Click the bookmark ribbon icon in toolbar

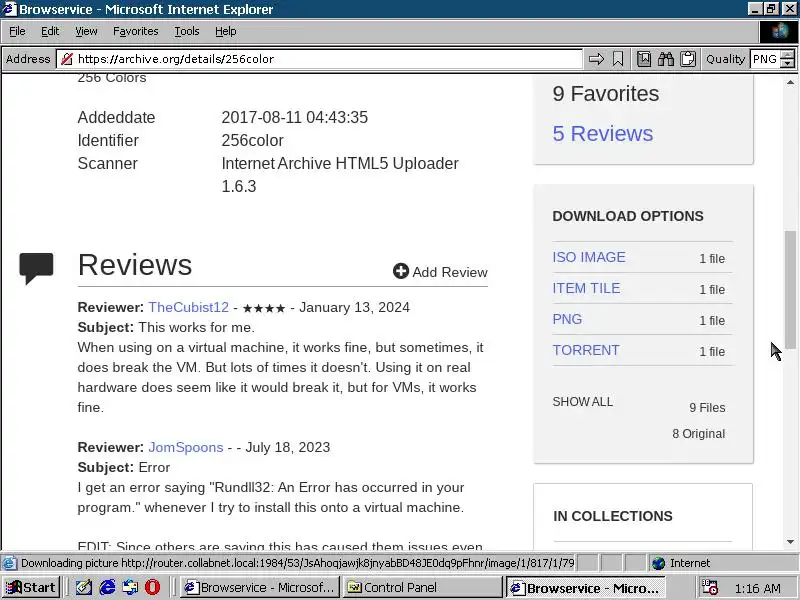(618, 59)
